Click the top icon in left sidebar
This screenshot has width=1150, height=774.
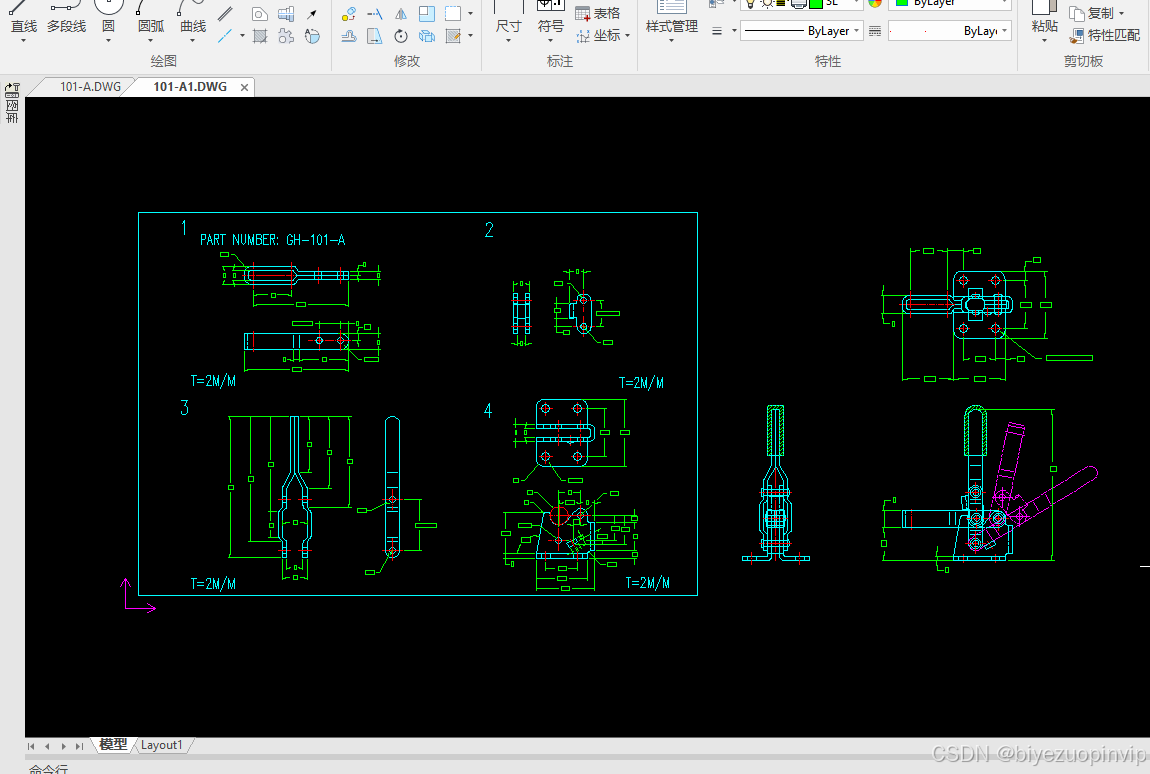[12, 90]
